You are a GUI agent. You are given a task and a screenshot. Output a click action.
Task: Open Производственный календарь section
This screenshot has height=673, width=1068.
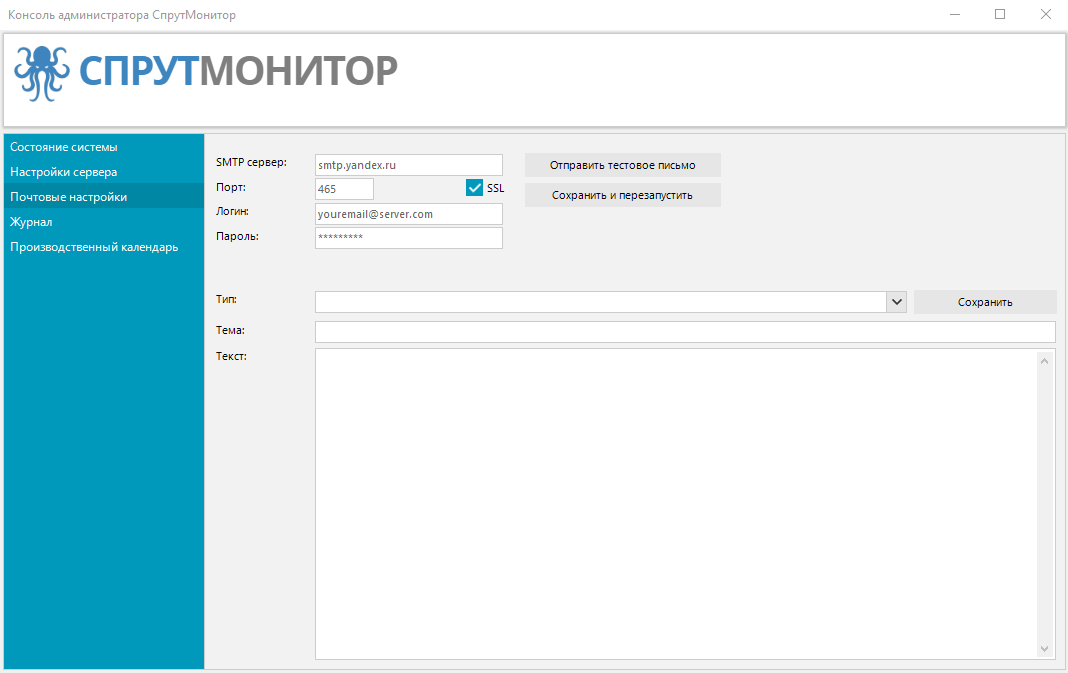tap(94, 247)
